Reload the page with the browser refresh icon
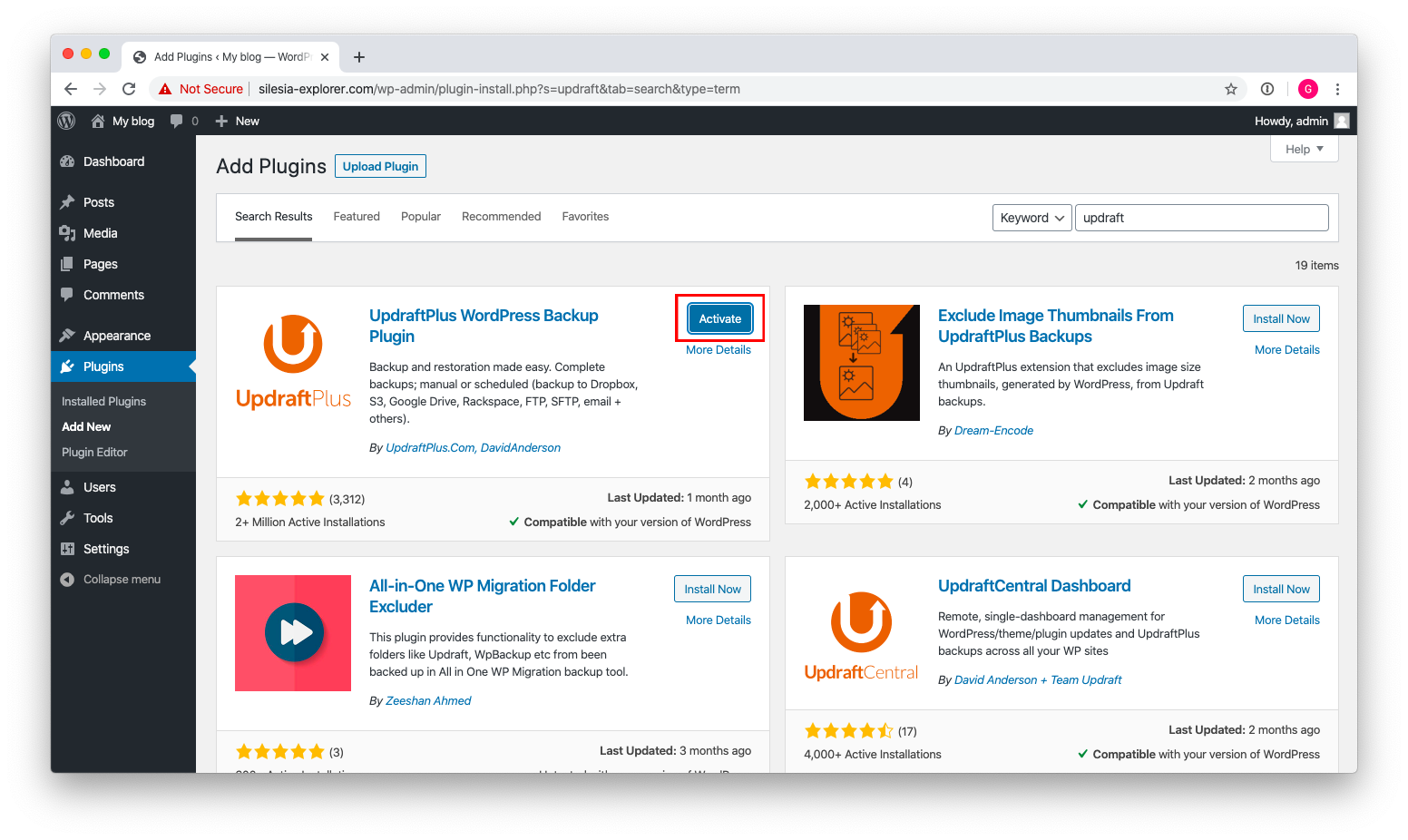The image size is (1408, 840). point(129,89)
